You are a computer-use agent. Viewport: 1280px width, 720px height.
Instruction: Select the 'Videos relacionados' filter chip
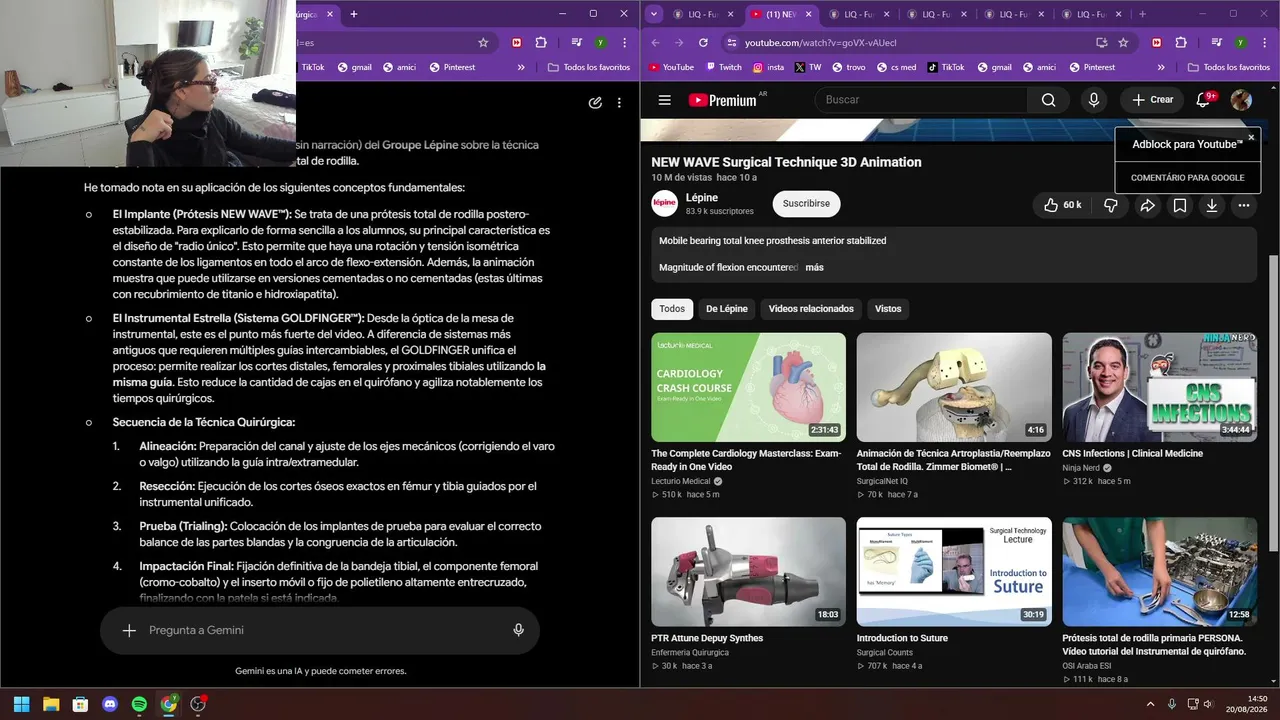coord(811,309)
